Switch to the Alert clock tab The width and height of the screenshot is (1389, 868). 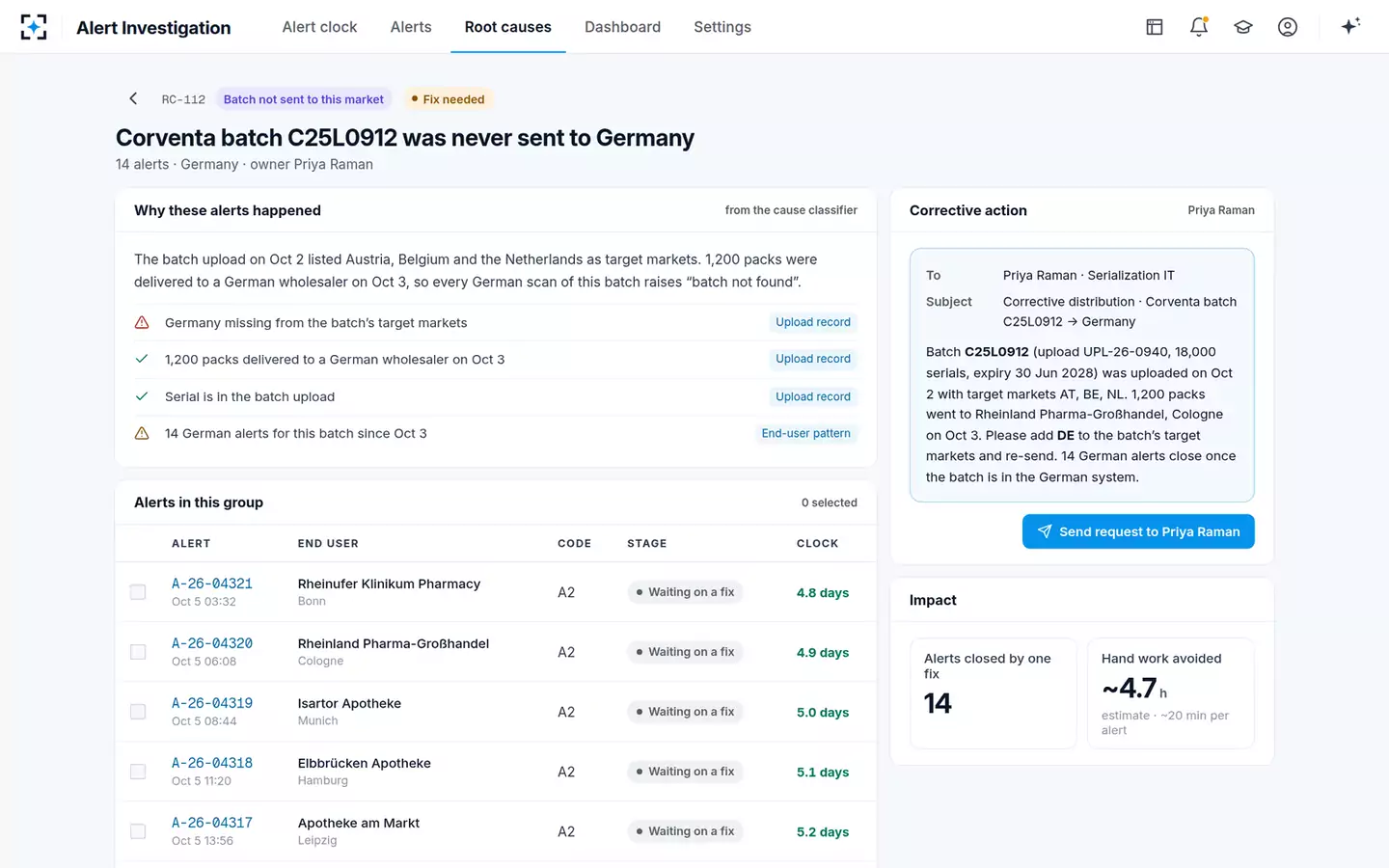(x=319, y=27)
